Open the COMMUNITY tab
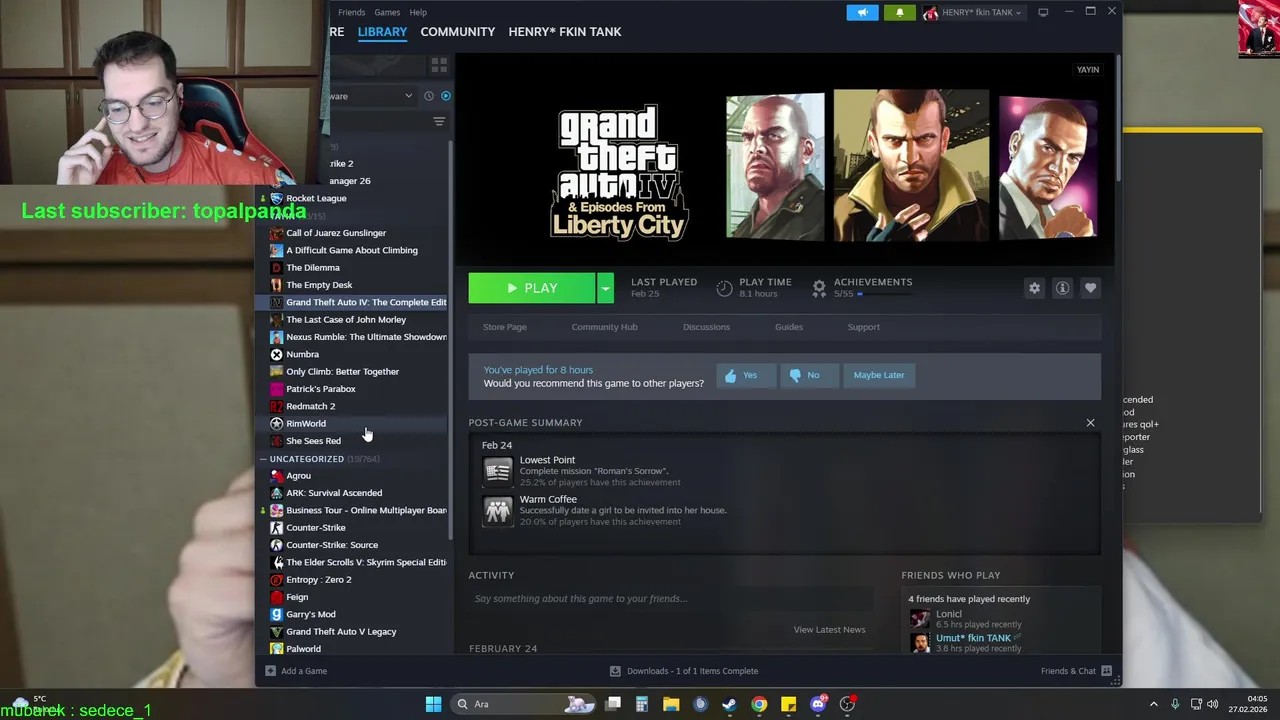Viewport: 1280px width, 720px height. [x=457, y=32]
